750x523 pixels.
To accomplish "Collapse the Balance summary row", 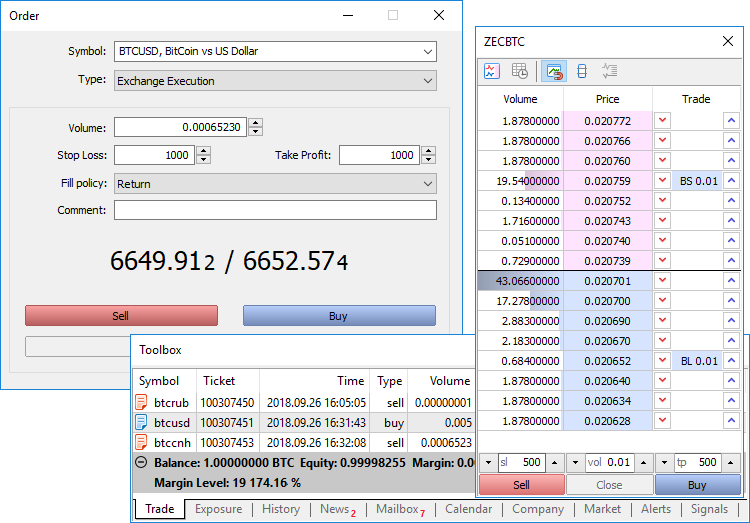I will (x=141, y=462).
